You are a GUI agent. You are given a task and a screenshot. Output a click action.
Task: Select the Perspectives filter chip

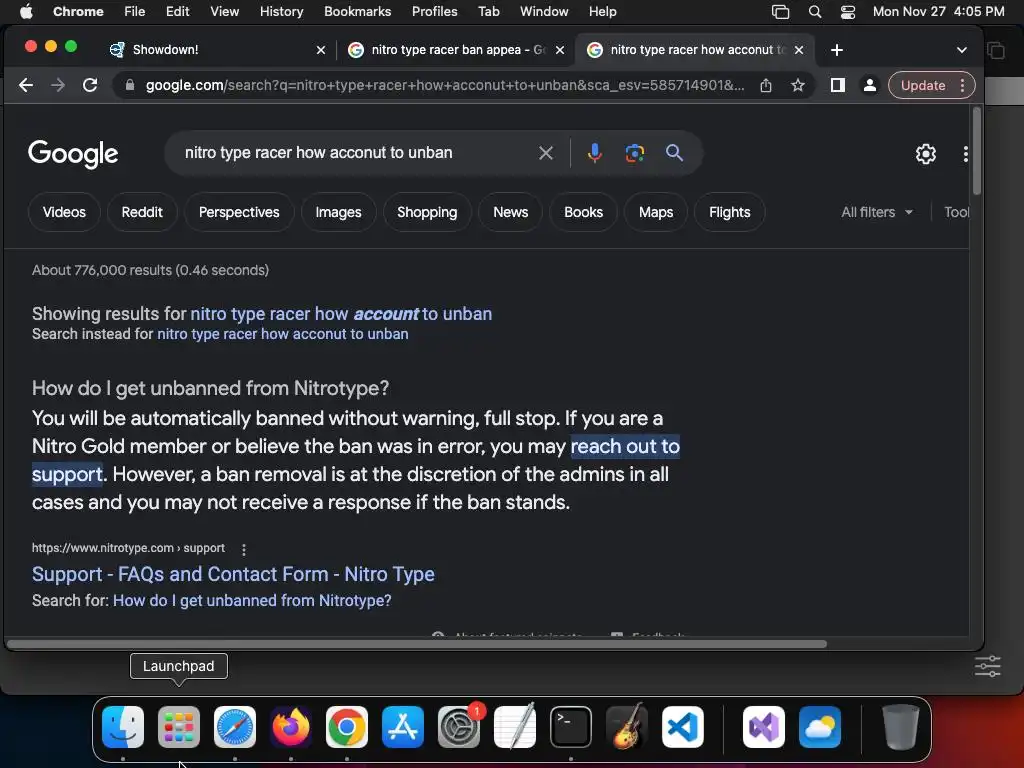point(239,212)
